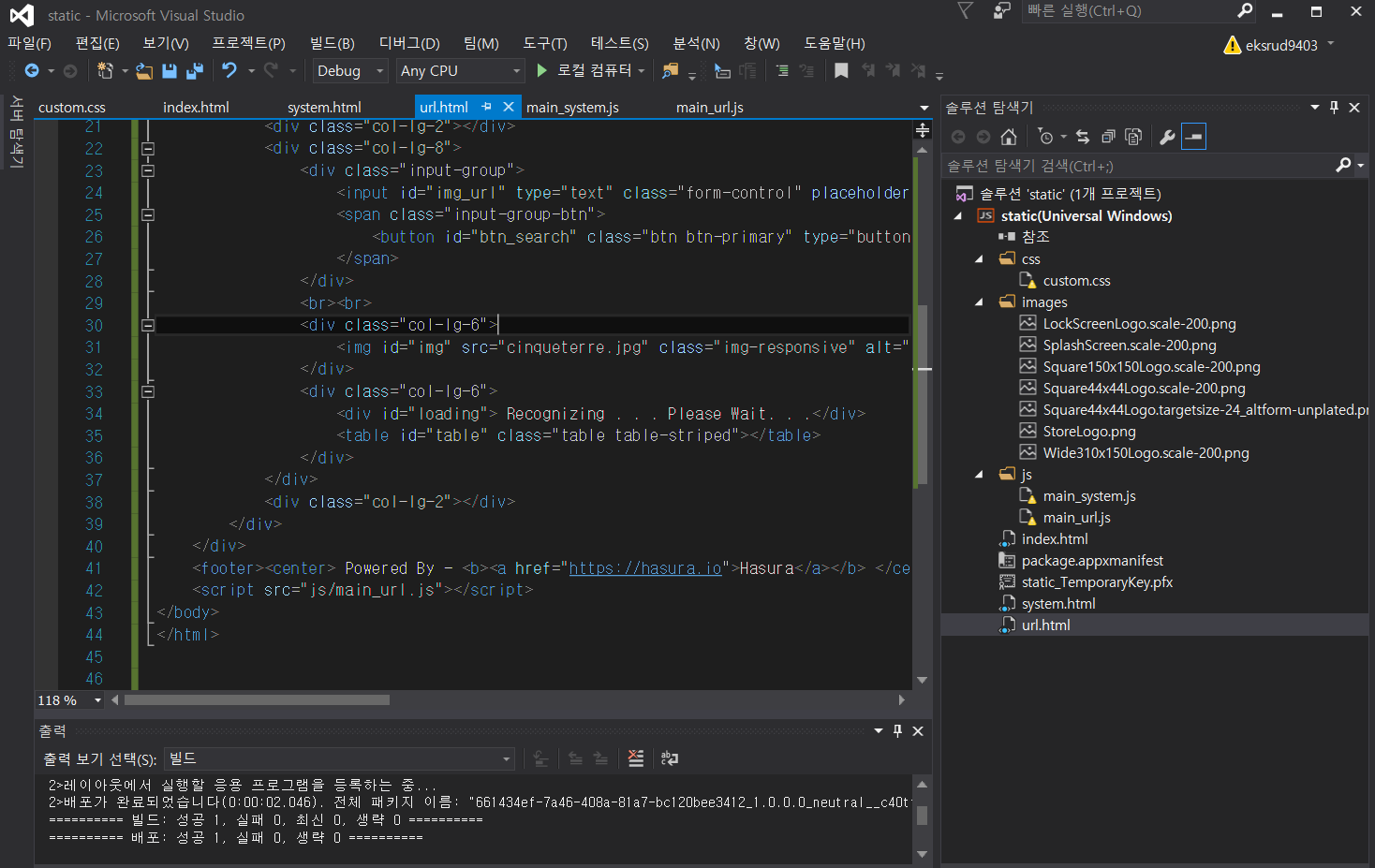The height and width of the screenshot is (868, 1375).
Task: Pin the 출력 panel
Action: [896, 730]
